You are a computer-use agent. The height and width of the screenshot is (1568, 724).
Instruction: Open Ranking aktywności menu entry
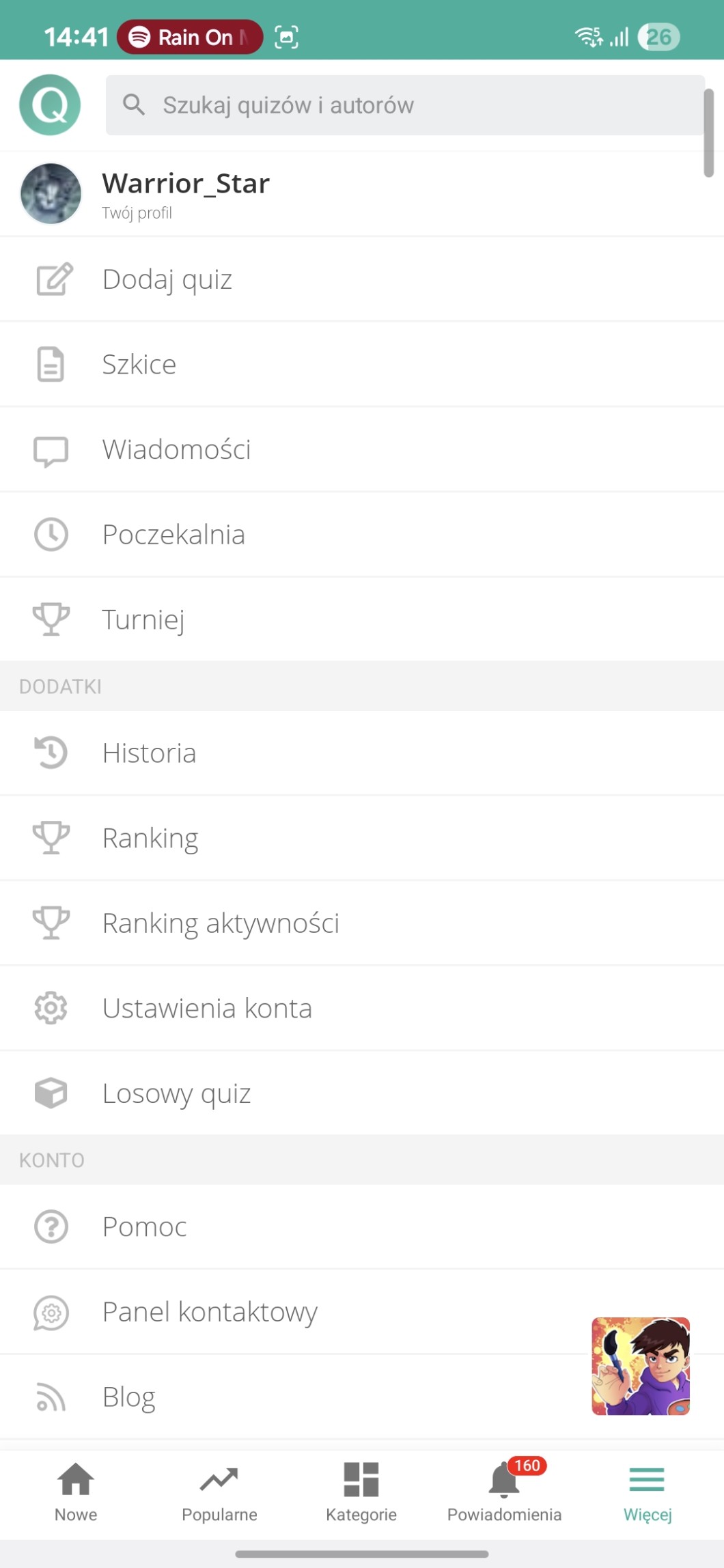[x=221, y=923]
